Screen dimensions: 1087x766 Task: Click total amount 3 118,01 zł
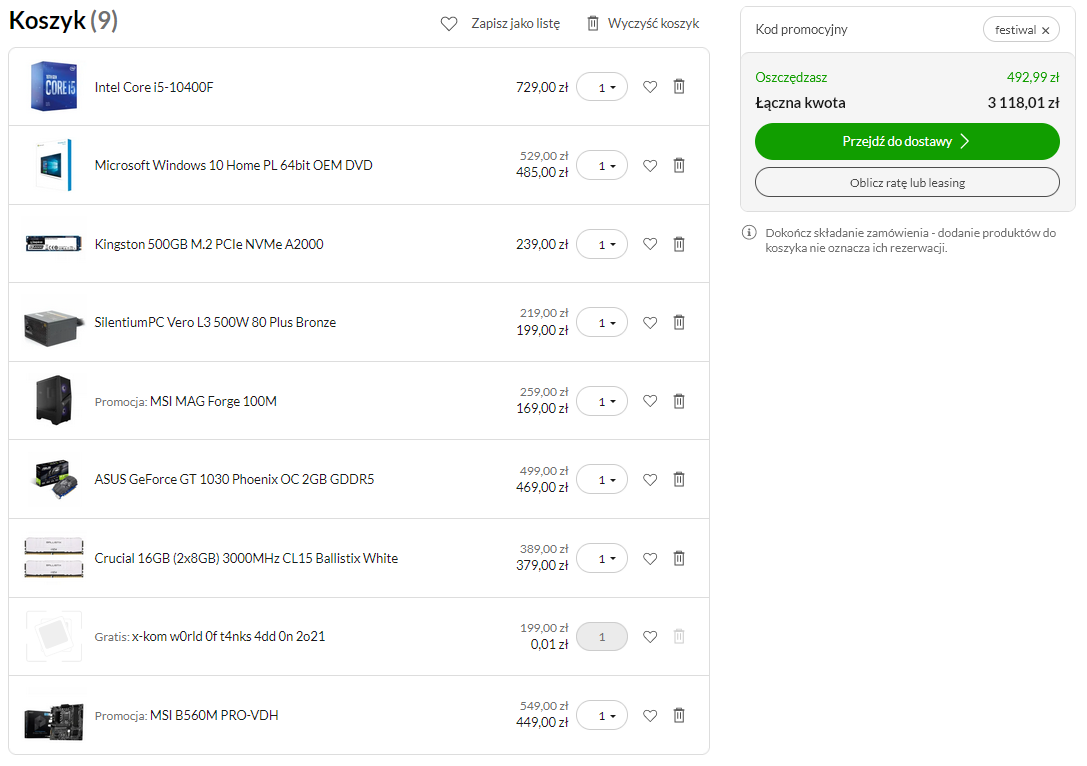pyautogui.click(x=1023, y=103)
